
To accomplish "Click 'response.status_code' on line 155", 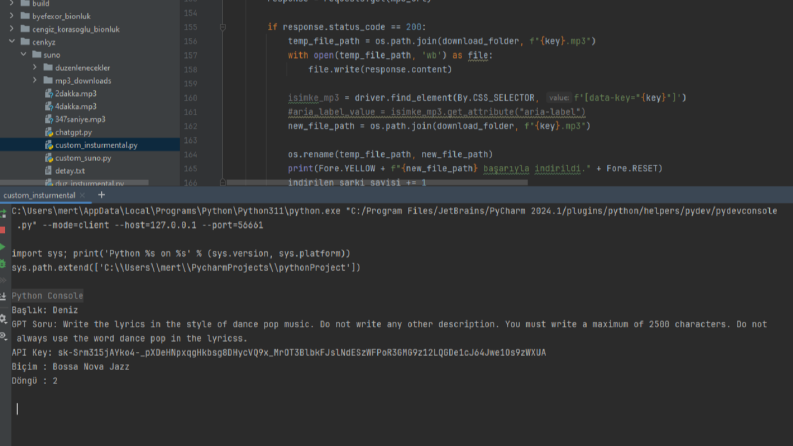I will [334, 27].
